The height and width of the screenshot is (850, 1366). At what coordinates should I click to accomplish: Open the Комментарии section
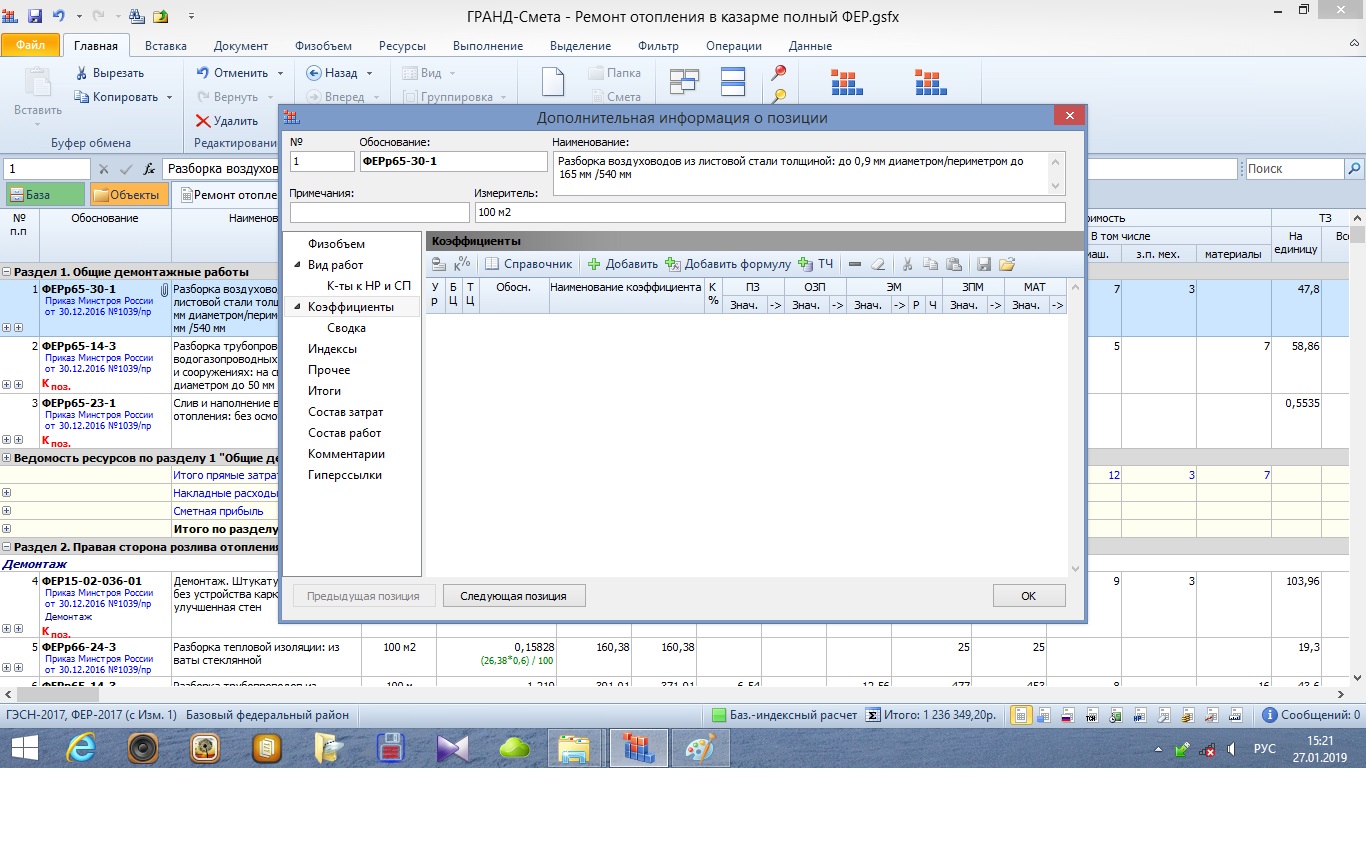coord(346,454)
